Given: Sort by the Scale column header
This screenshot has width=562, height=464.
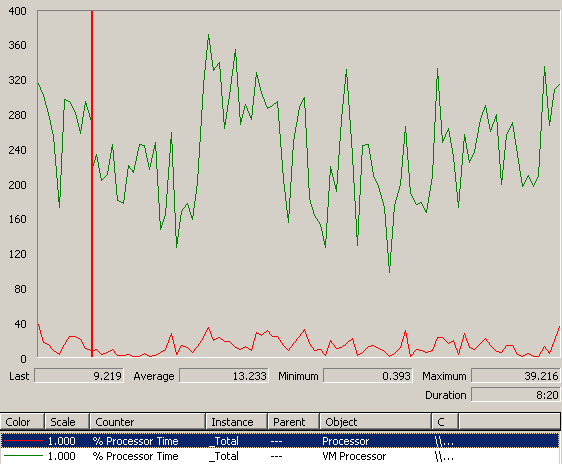Looking at the screenshot, I should [x=67, y=422].
